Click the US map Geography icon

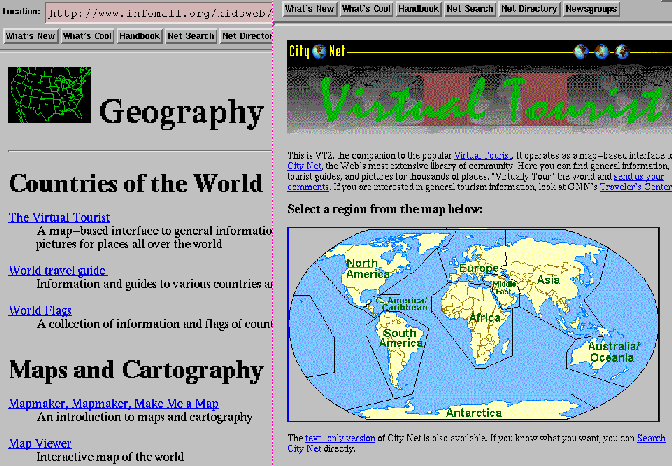(49, 95)
